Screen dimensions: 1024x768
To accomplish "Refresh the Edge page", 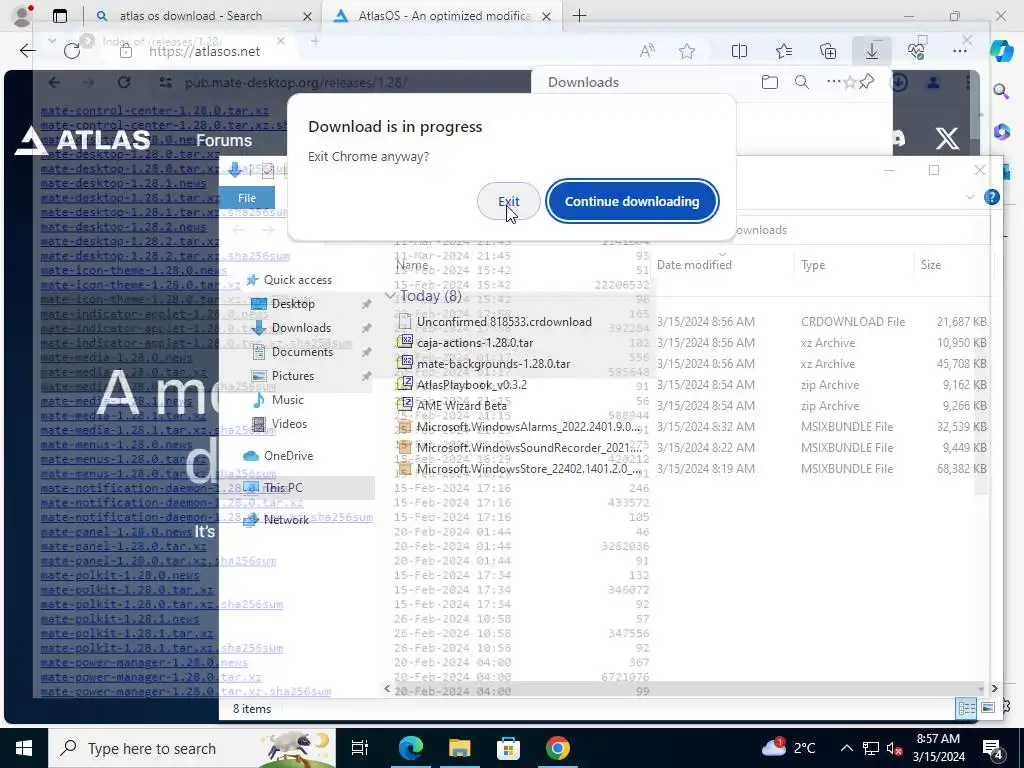I will pyautogui.click(x=72, y=51).
